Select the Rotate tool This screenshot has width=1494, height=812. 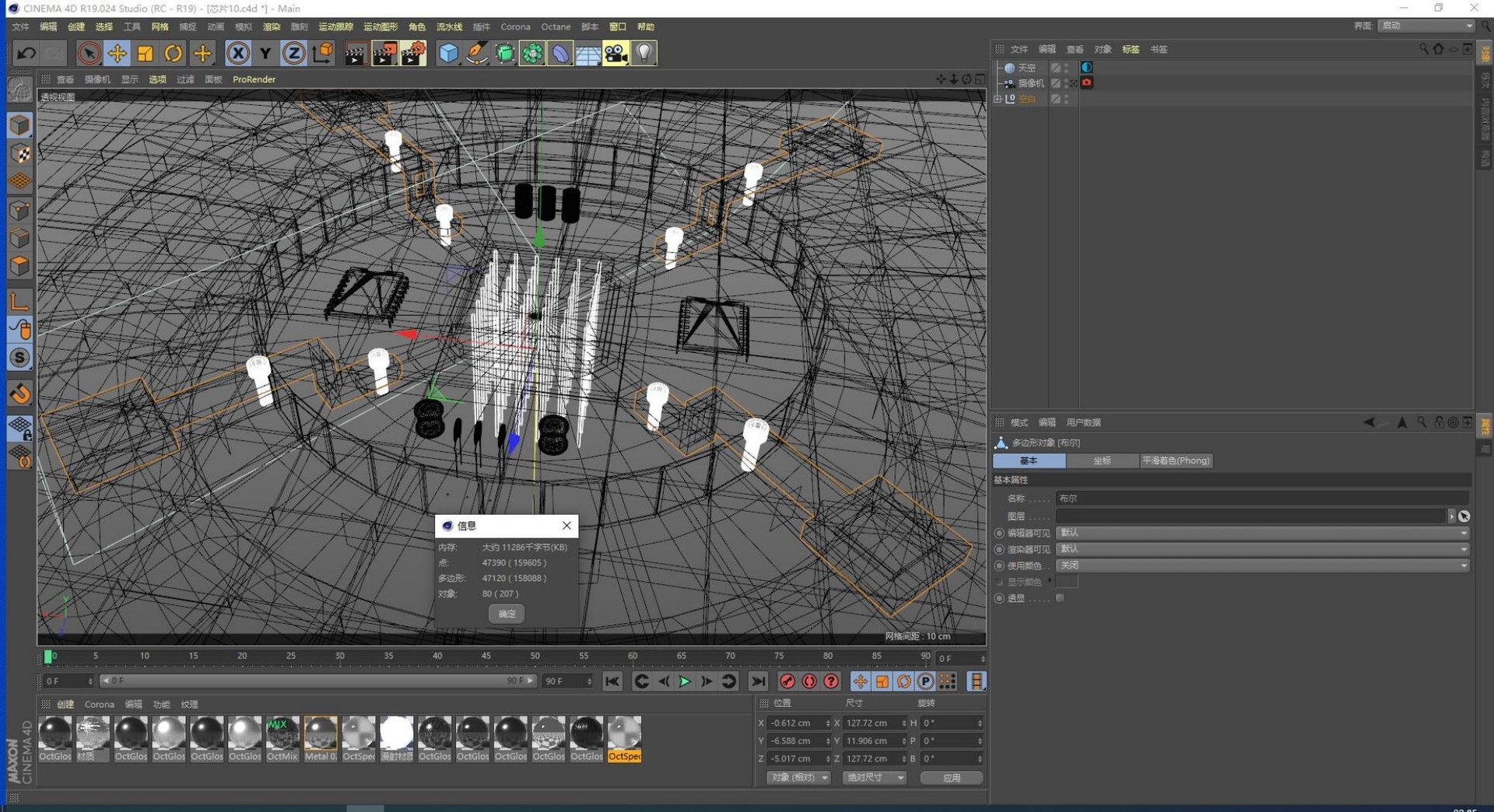point(174,53)
